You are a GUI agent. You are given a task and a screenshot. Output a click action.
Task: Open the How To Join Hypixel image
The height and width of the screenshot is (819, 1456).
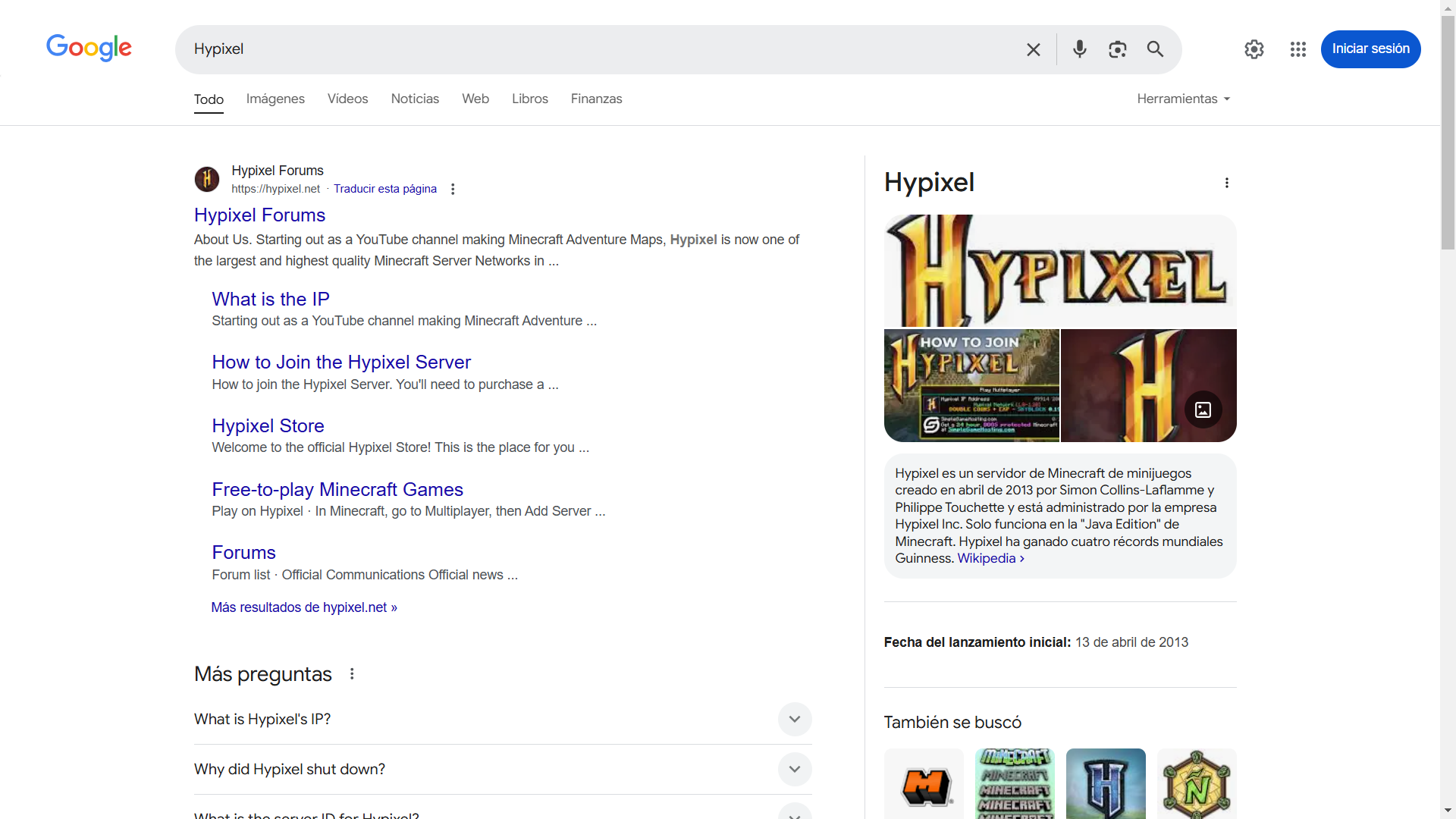971,385
